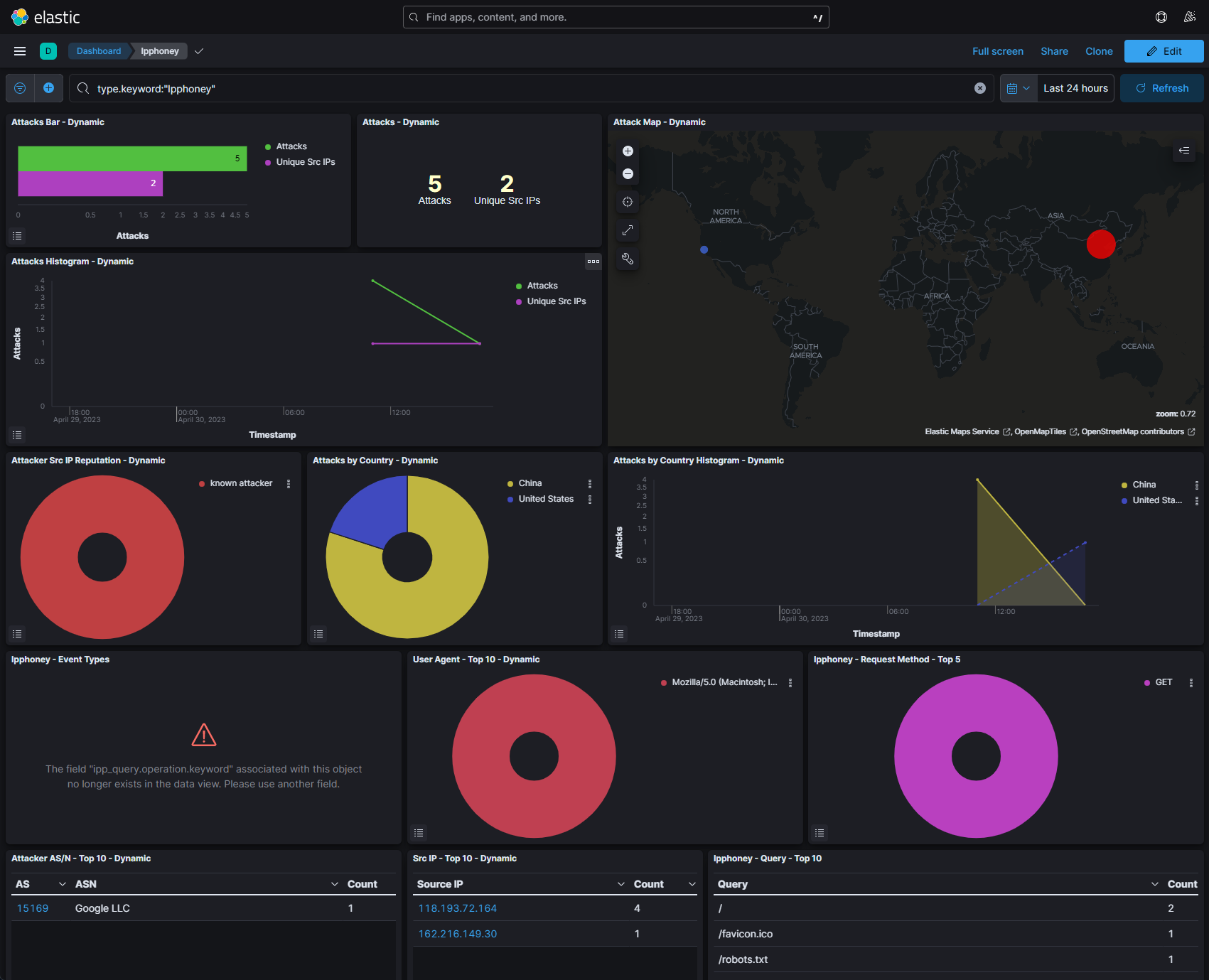Toggle legend in Attacks by Country panel
This screenshot has width=1209, height=980.
tap(318, 634)
